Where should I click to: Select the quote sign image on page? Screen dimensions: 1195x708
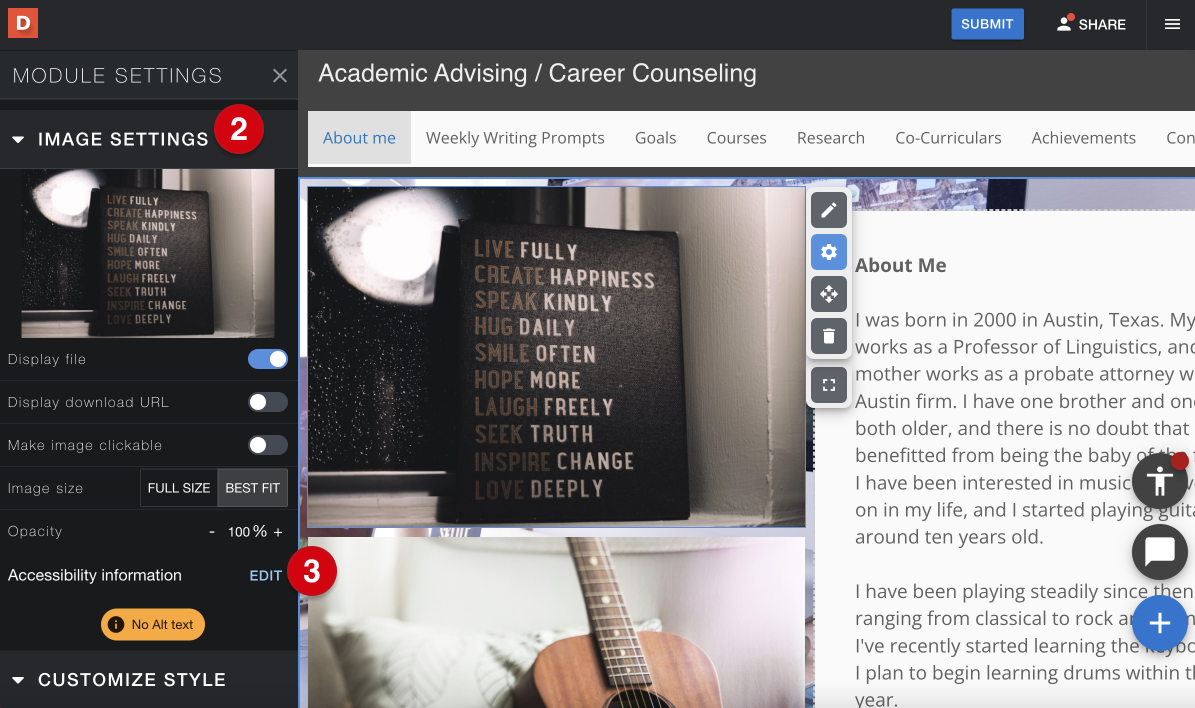[556, 357]
